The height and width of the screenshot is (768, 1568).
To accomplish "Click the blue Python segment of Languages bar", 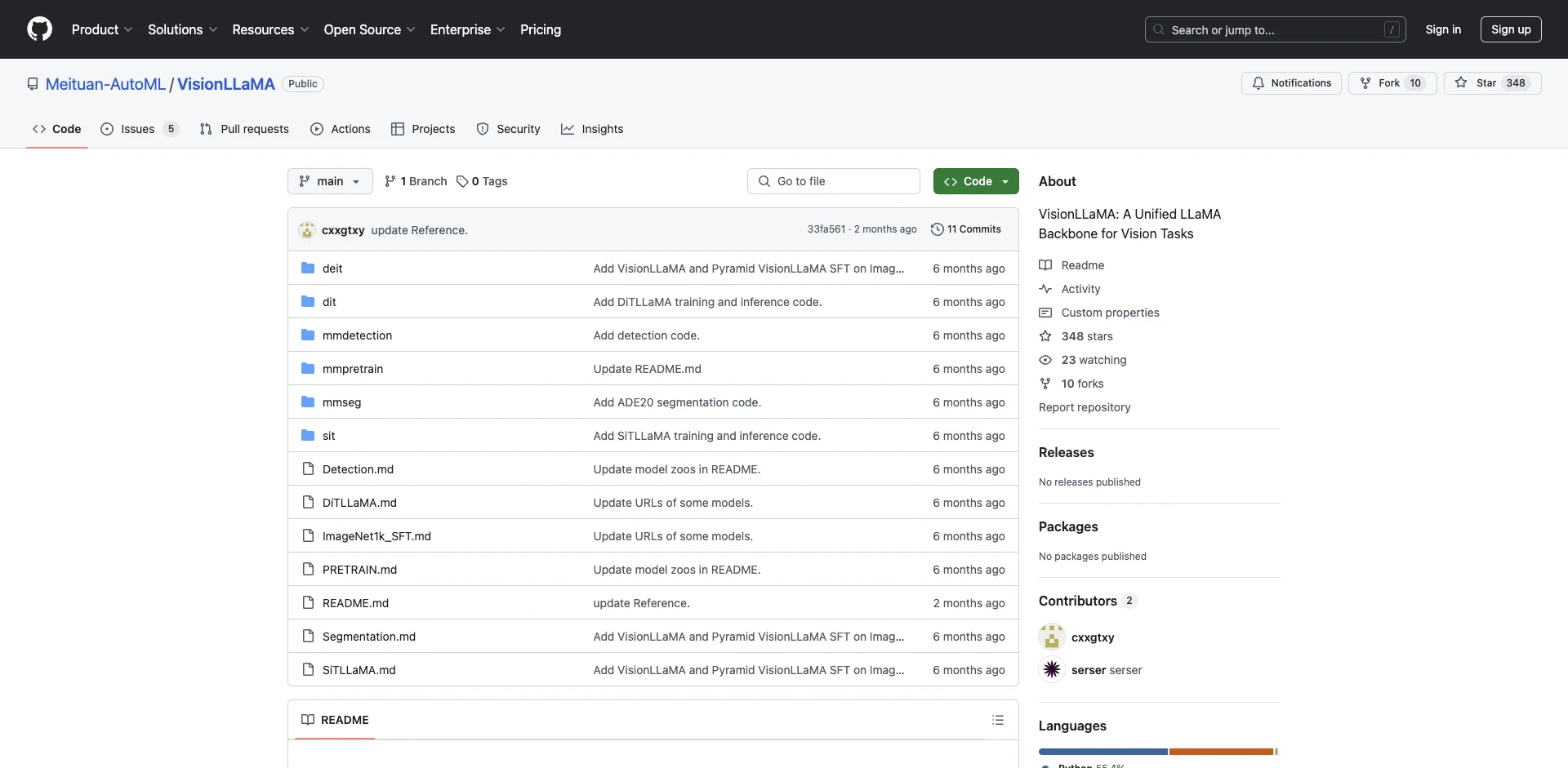I will 1102,752.
